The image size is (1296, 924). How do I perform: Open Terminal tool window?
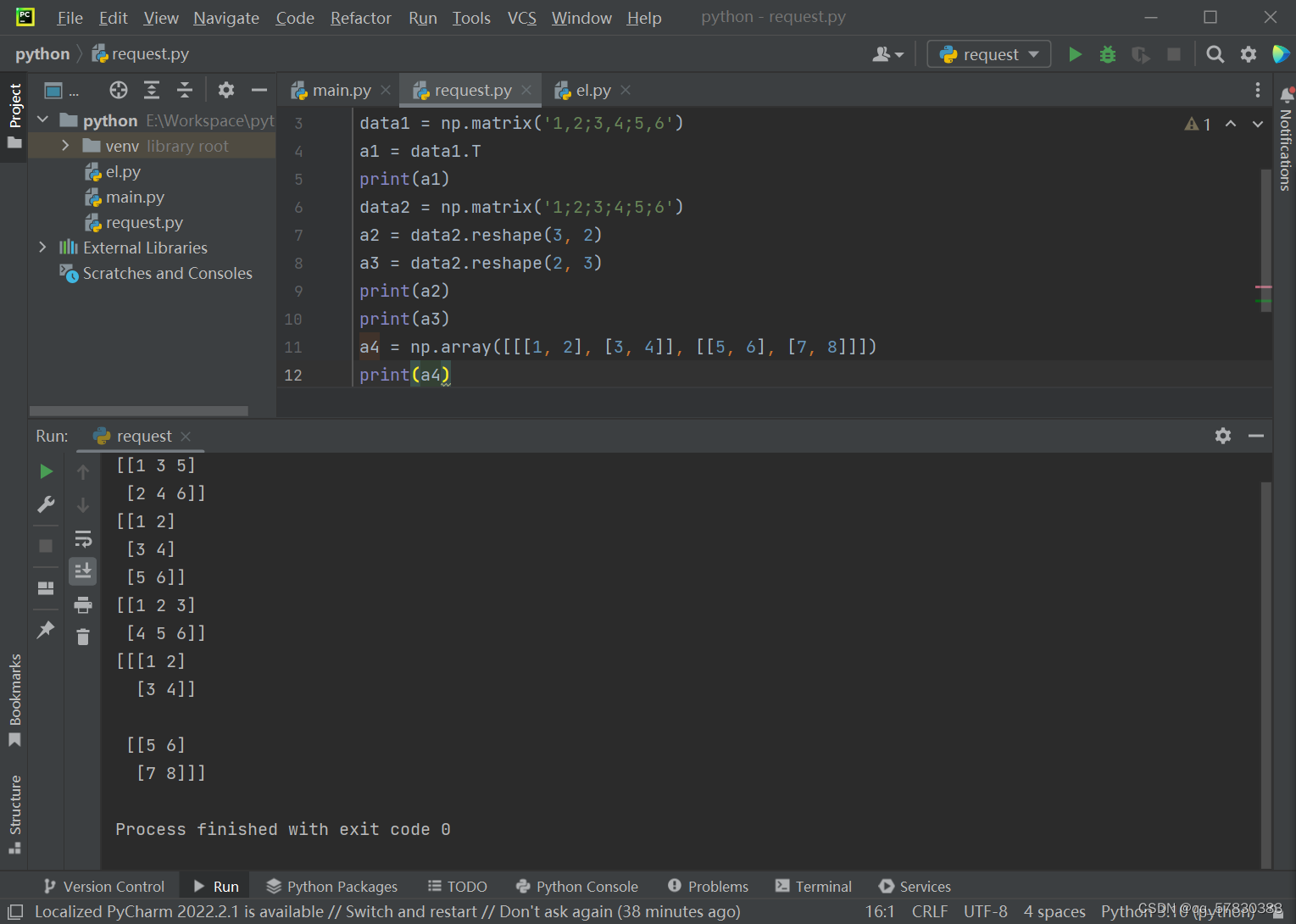click(x=814, y=887)
